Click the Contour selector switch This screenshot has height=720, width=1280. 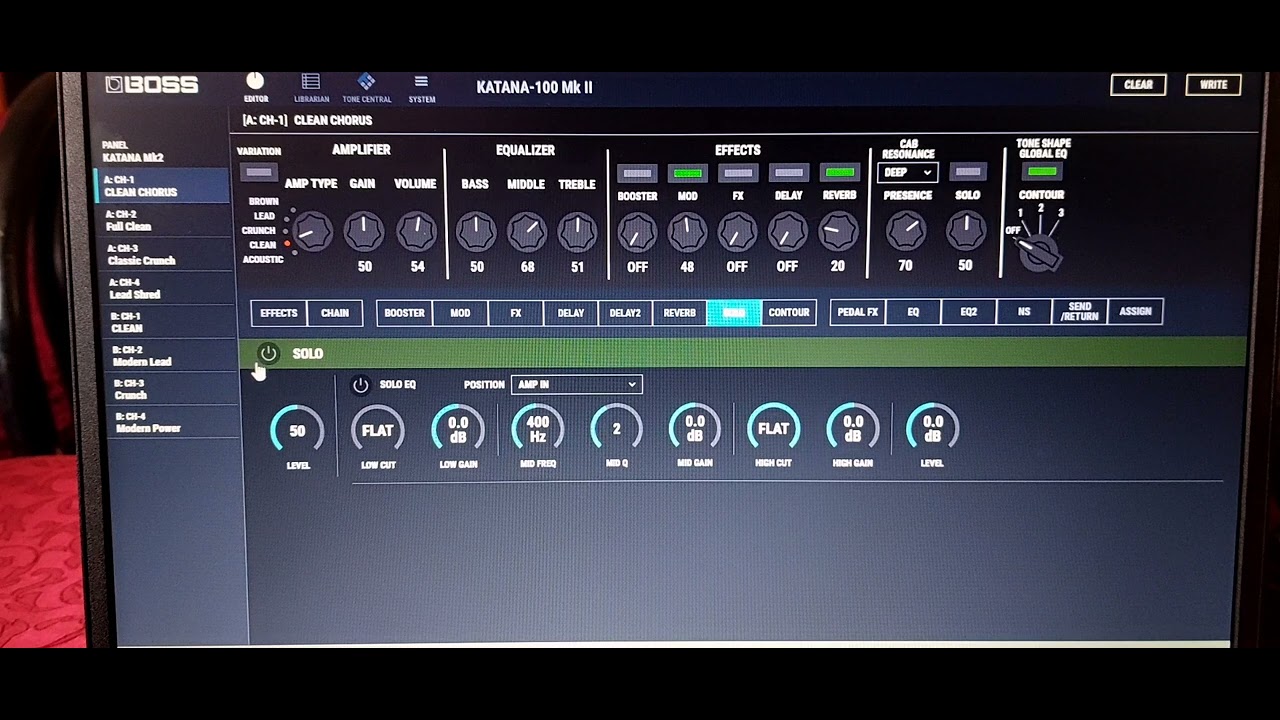(1039, 251)
